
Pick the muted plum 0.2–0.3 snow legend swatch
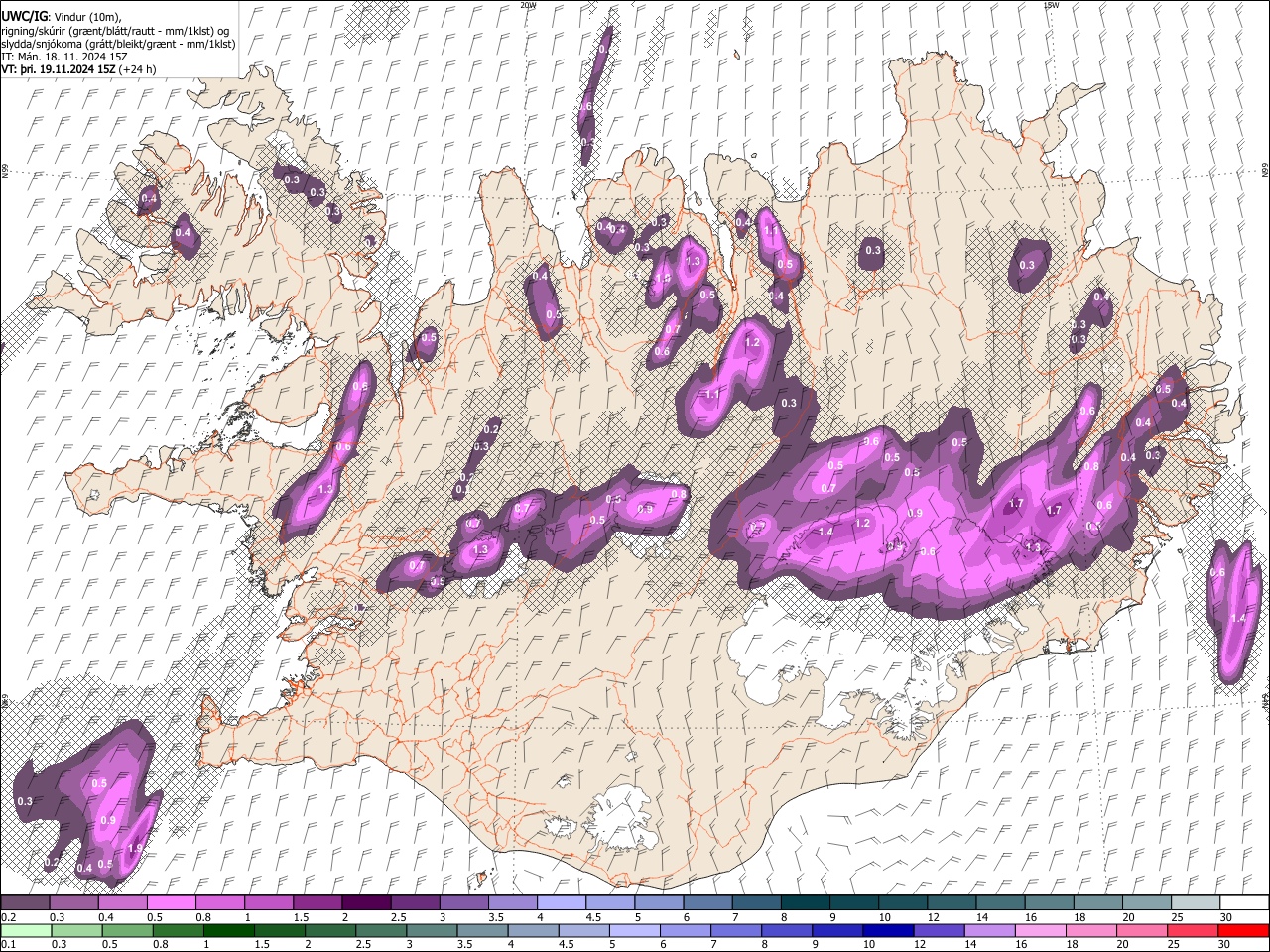(x=25, y=903)
